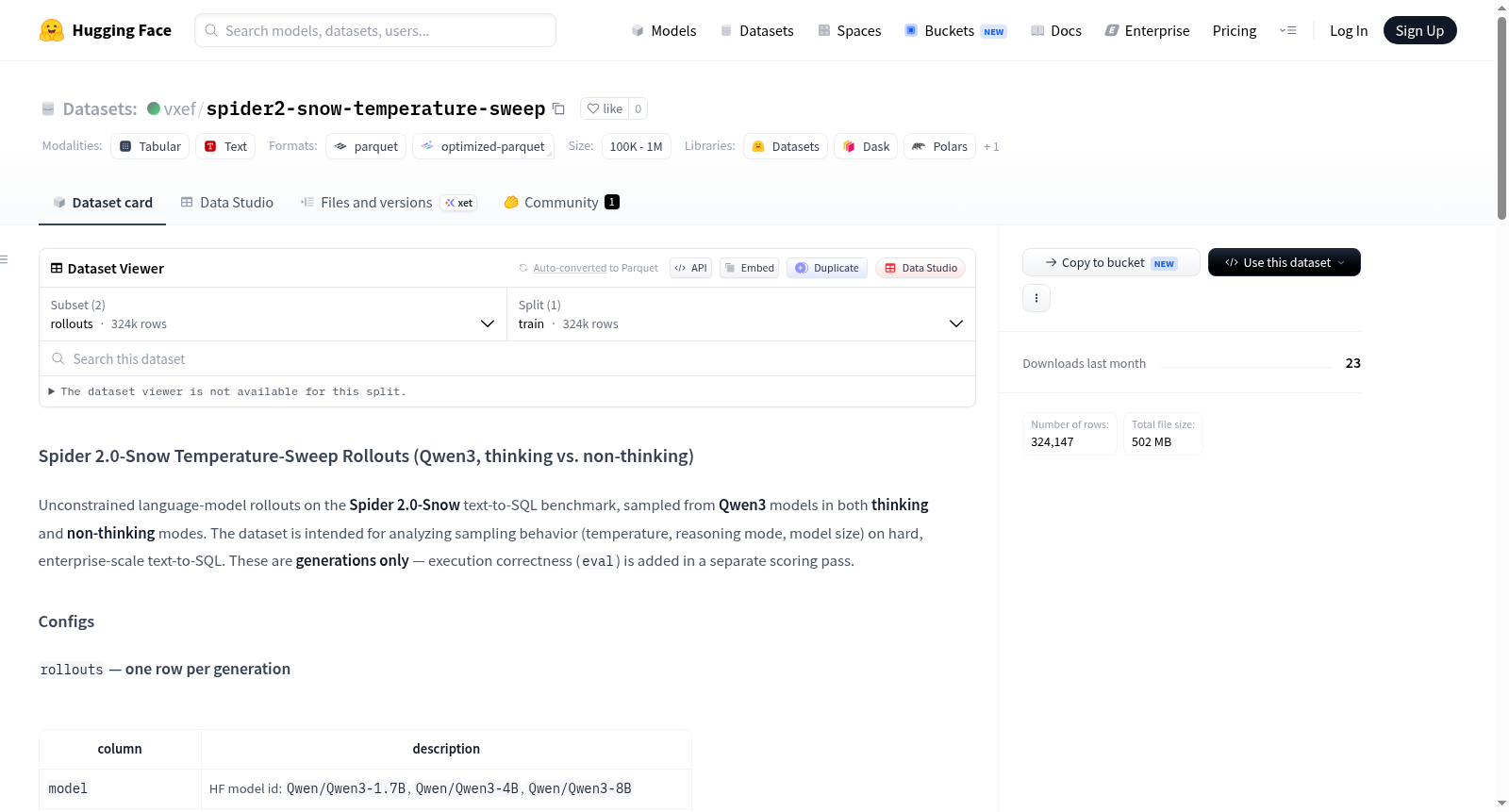This screenshot has width=1509, height=812.
Task: Open Data Studio from the viewer header
Action: pyautogui.click(x=920, y=268)
